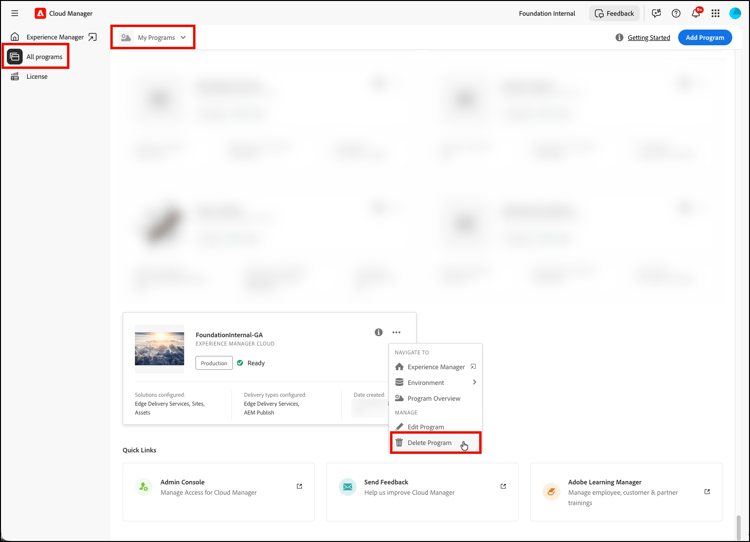
Task: Open the chat announcements icon in header
Action: click(656, 13)
